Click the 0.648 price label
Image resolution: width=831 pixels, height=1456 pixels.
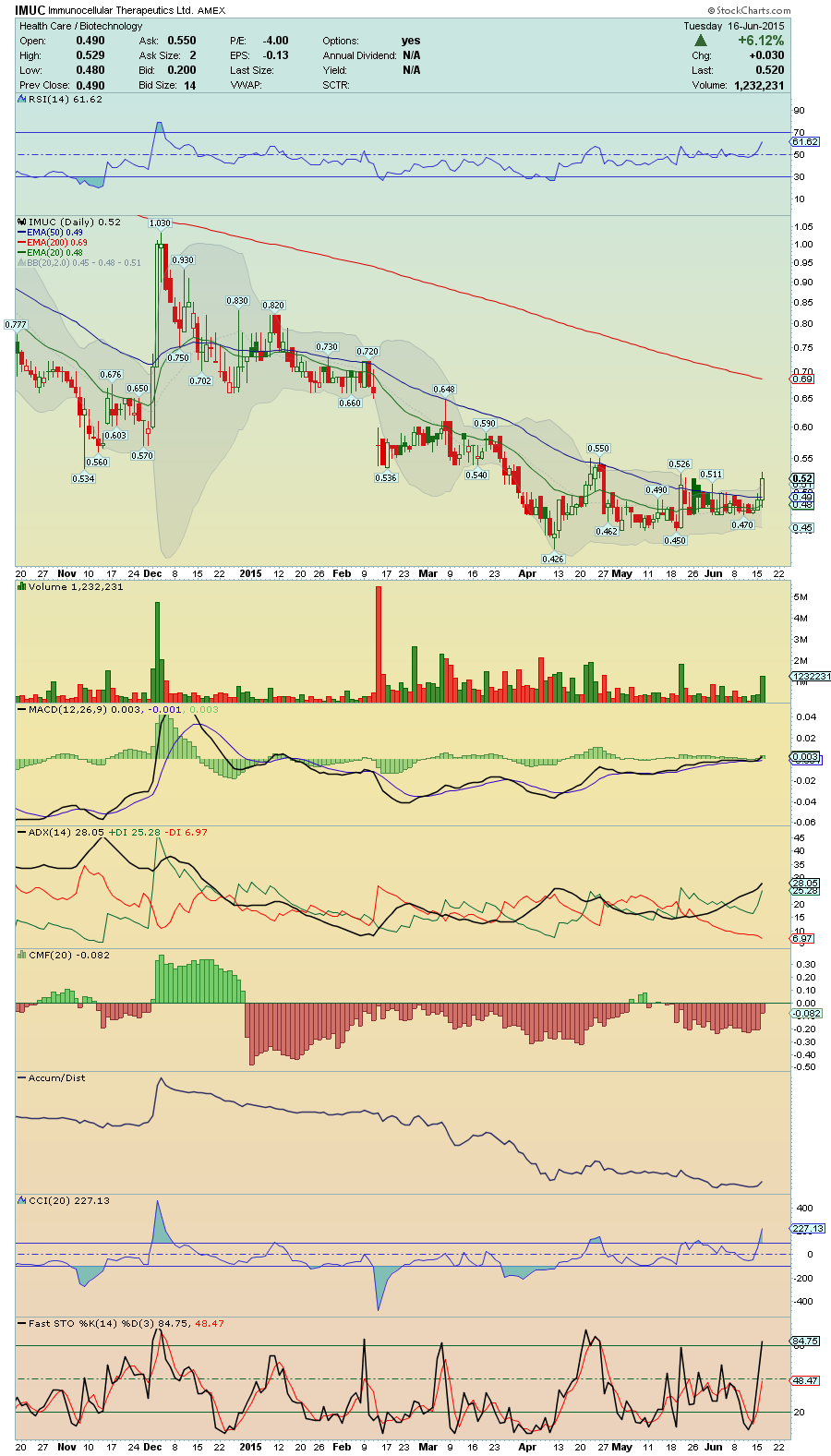444,390
